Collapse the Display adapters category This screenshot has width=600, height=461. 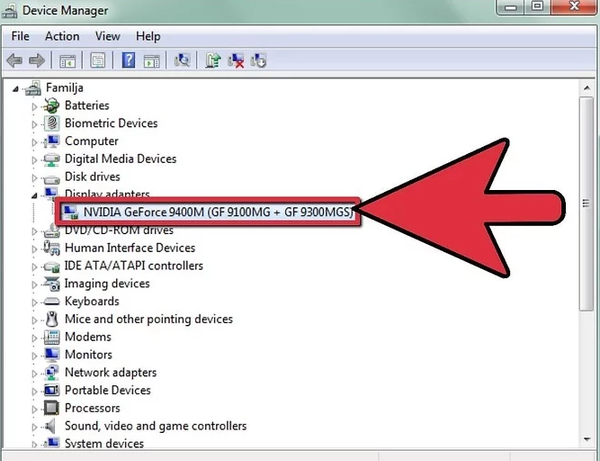pyautogui.click(x=34, y=194)
